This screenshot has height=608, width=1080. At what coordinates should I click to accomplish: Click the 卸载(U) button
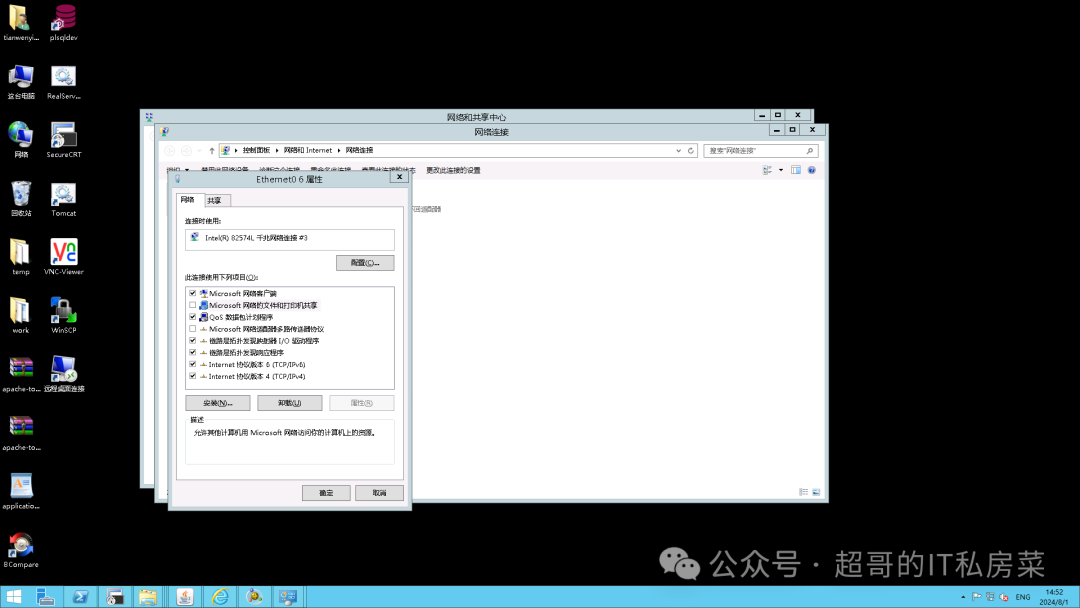(289, 403)
